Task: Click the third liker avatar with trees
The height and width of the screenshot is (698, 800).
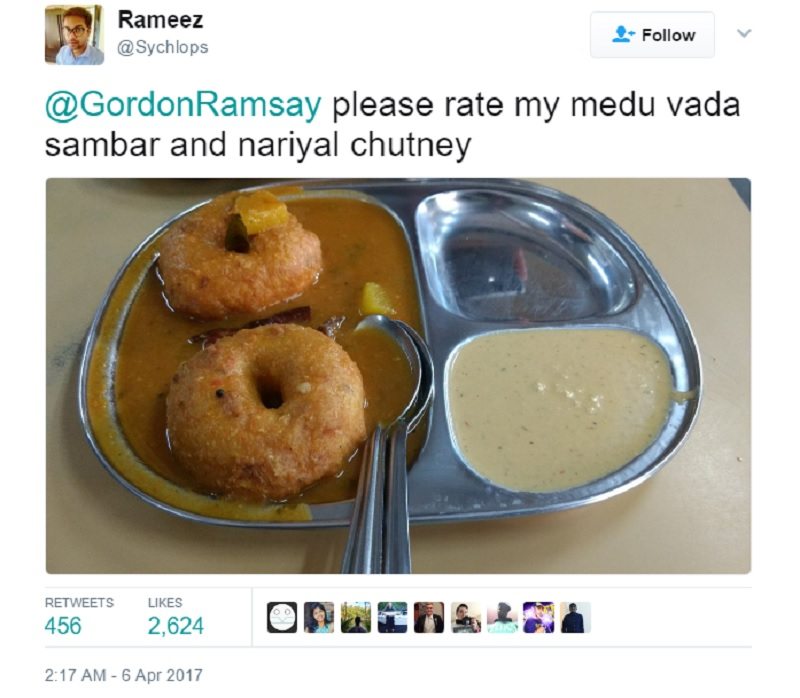Action: click(x=356, y=617)
